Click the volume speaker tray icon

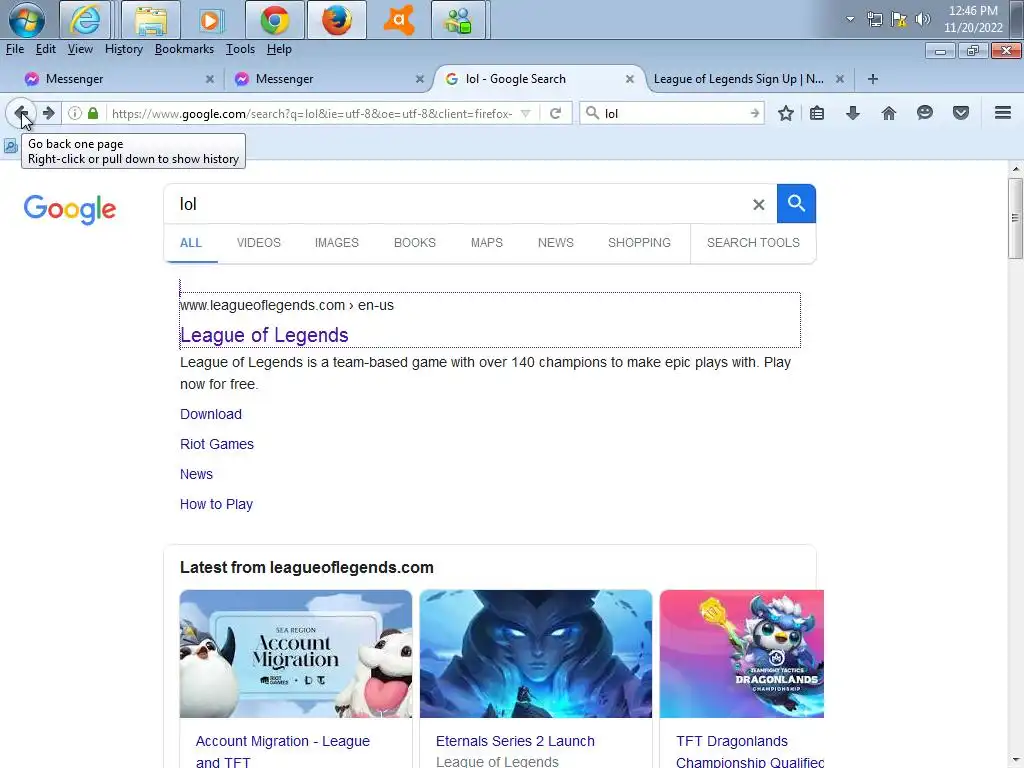(x=922, y=20)
